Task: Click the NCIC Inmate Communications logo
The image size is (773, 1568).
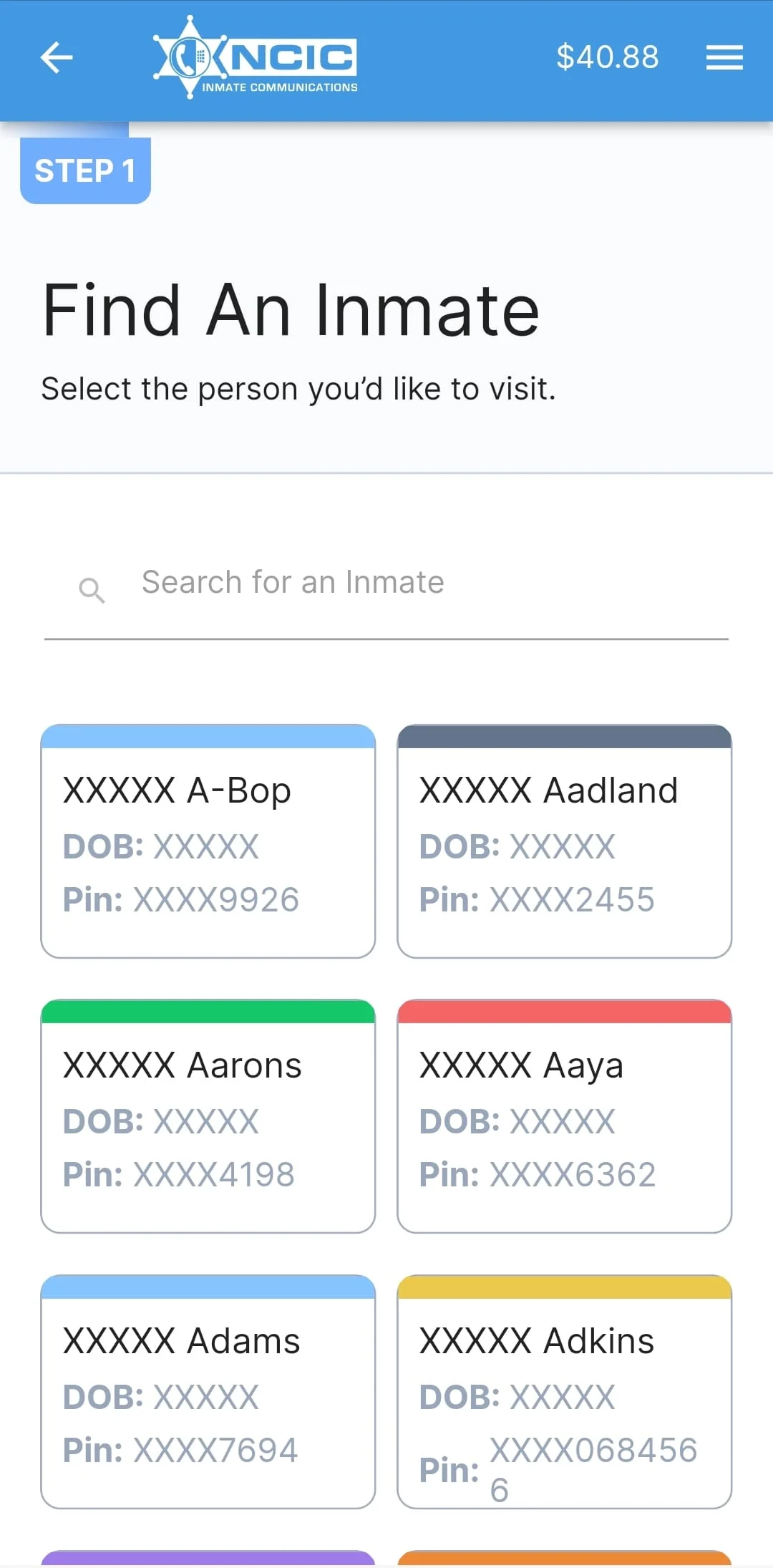Action: pyautogui.click(x=256, y=58)
